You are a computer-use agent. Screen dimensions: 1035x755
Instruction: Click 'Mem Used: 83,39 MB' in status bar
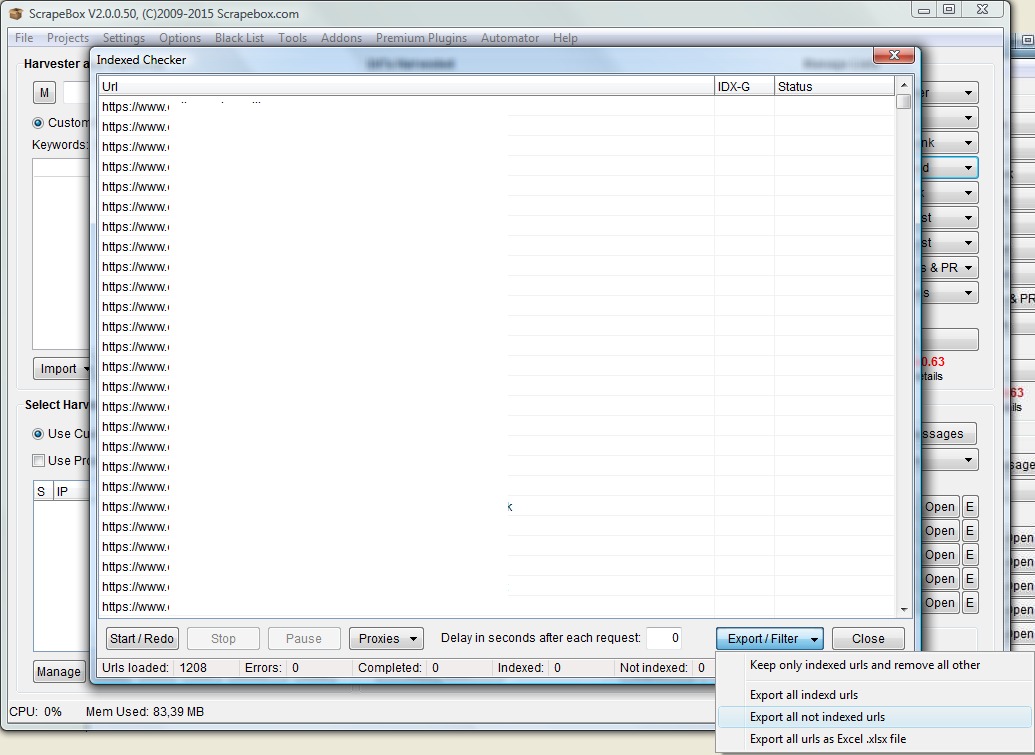tap(145, 711)
